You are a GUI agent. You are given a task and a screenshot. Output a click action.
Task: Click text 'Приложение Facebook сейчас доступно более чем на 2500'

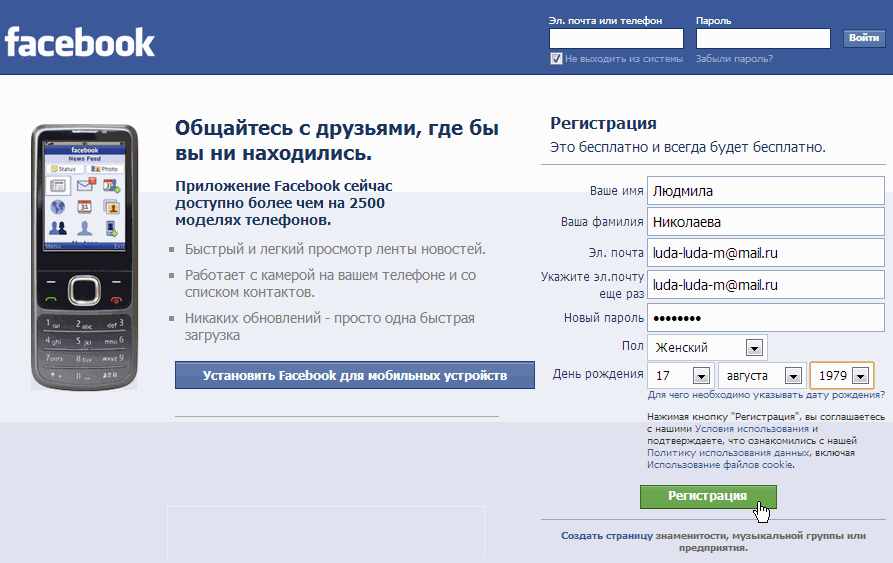[x=284, y=194]
